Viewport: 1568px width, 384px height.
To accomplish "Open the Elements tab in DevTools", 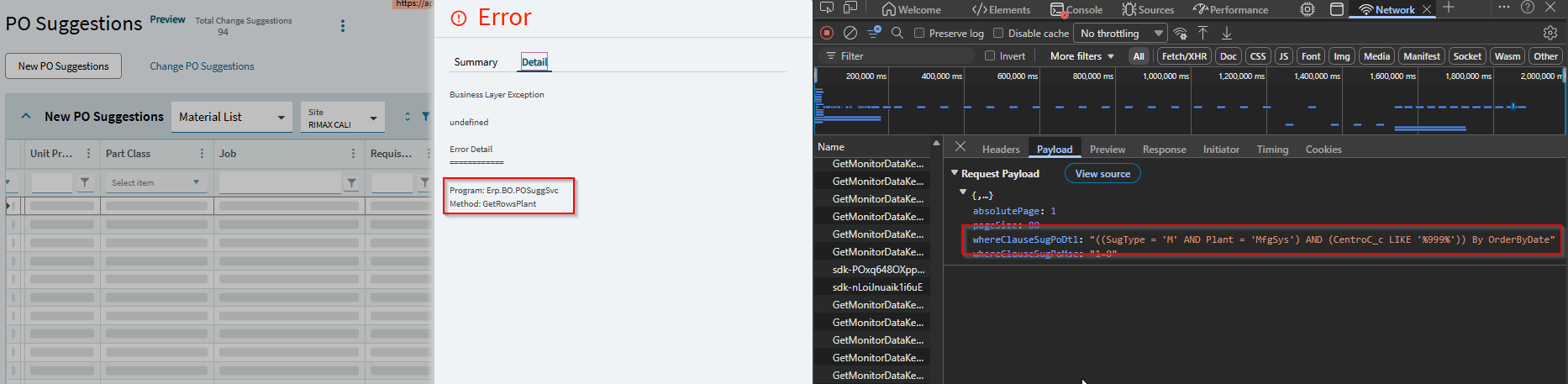I will (1001, 9).
